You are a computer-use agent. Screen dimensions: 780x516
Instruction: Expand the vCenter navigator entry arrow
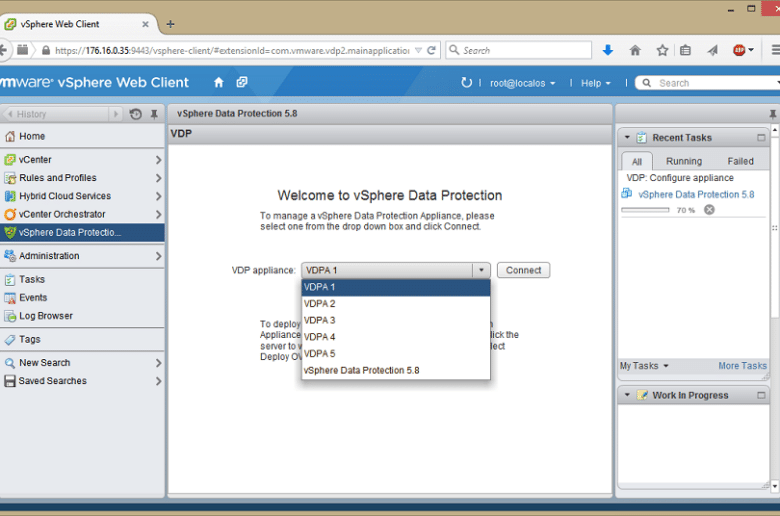(x=158, y=160)
